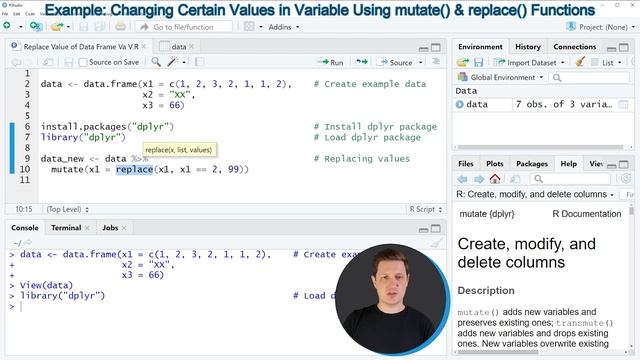The image size is (640, 360).
Task: Click the Create Project icon
Action: click(x=36, y=27)
